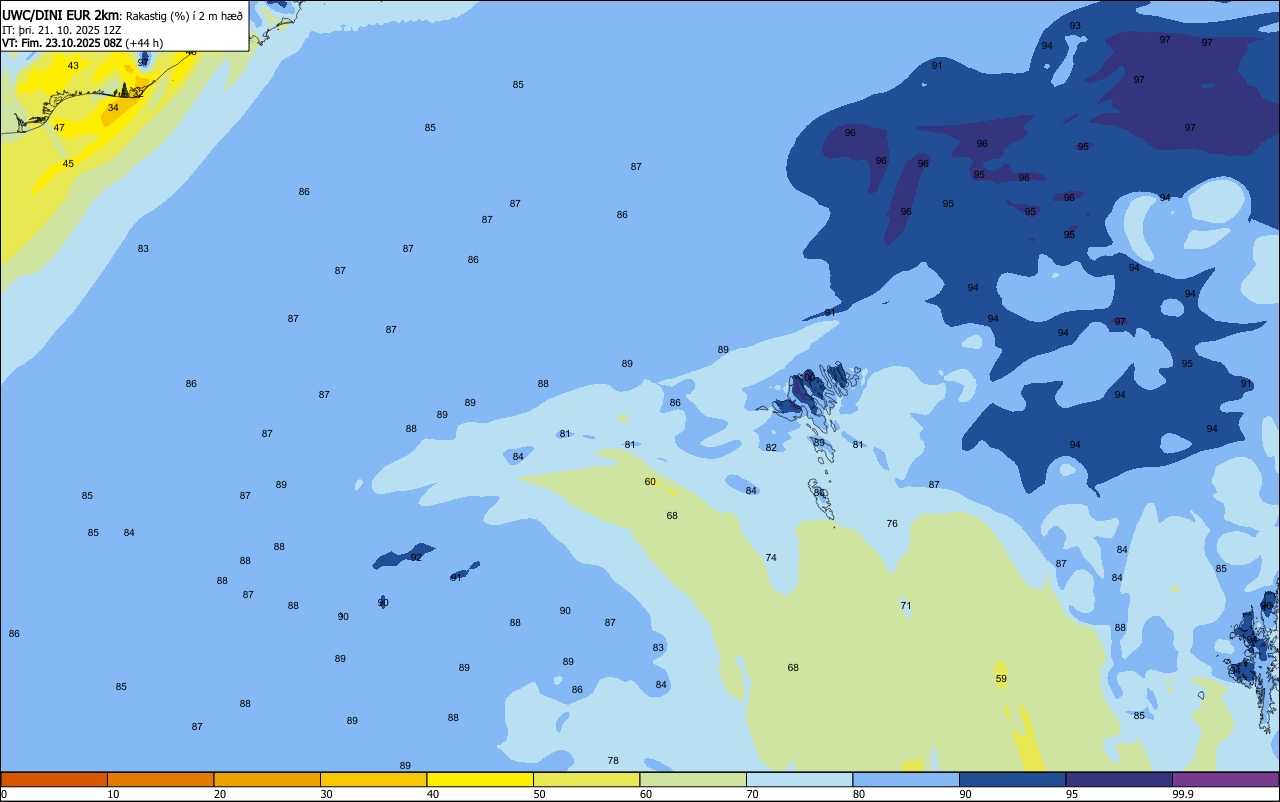Viewport: 1280px width, 802px height.
Task: Click the humidity value 92 on the map
Action: click(x=416, y=558)
